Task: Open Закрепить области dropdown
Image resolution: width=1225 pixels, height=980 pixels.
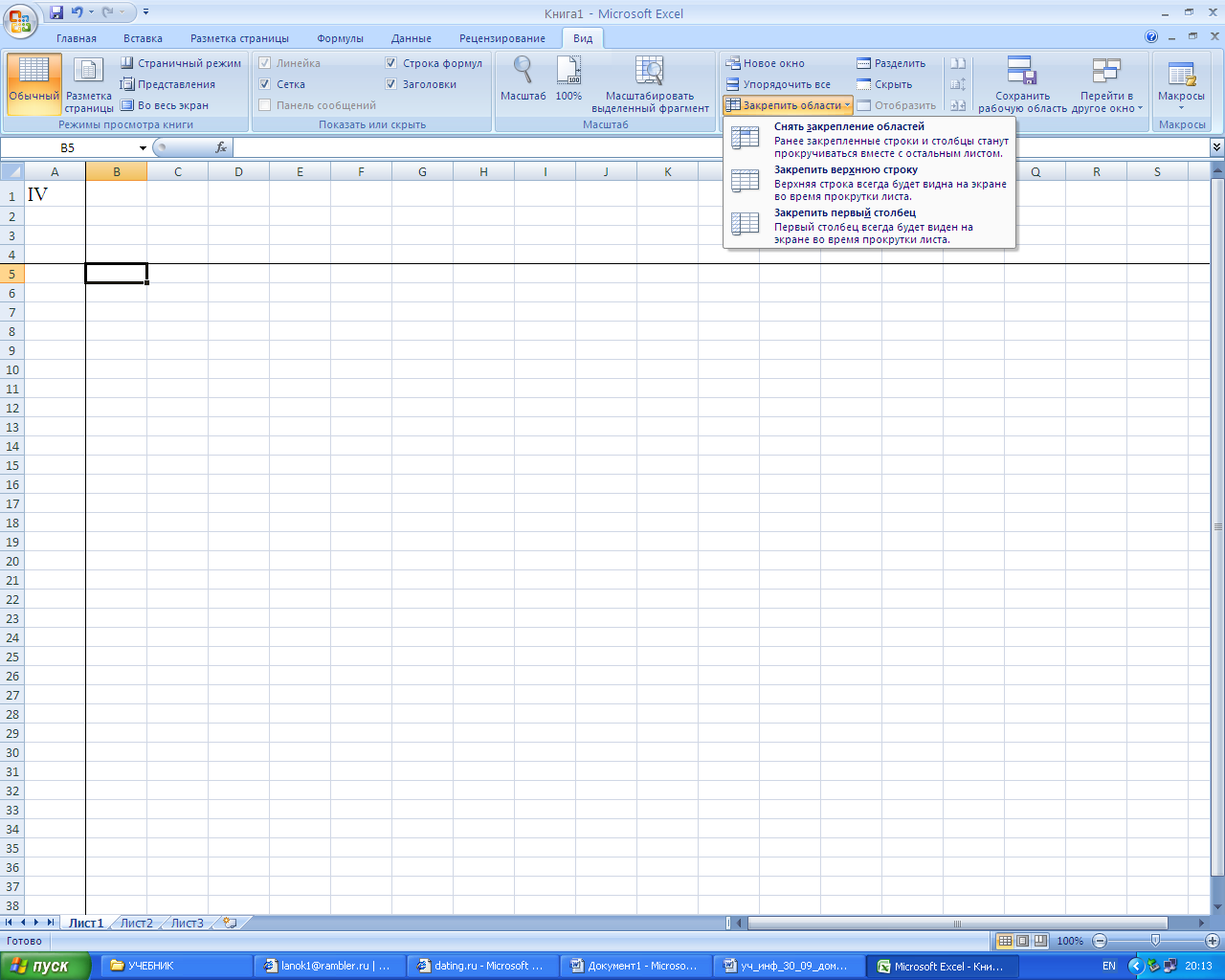Action: [788, 105]
